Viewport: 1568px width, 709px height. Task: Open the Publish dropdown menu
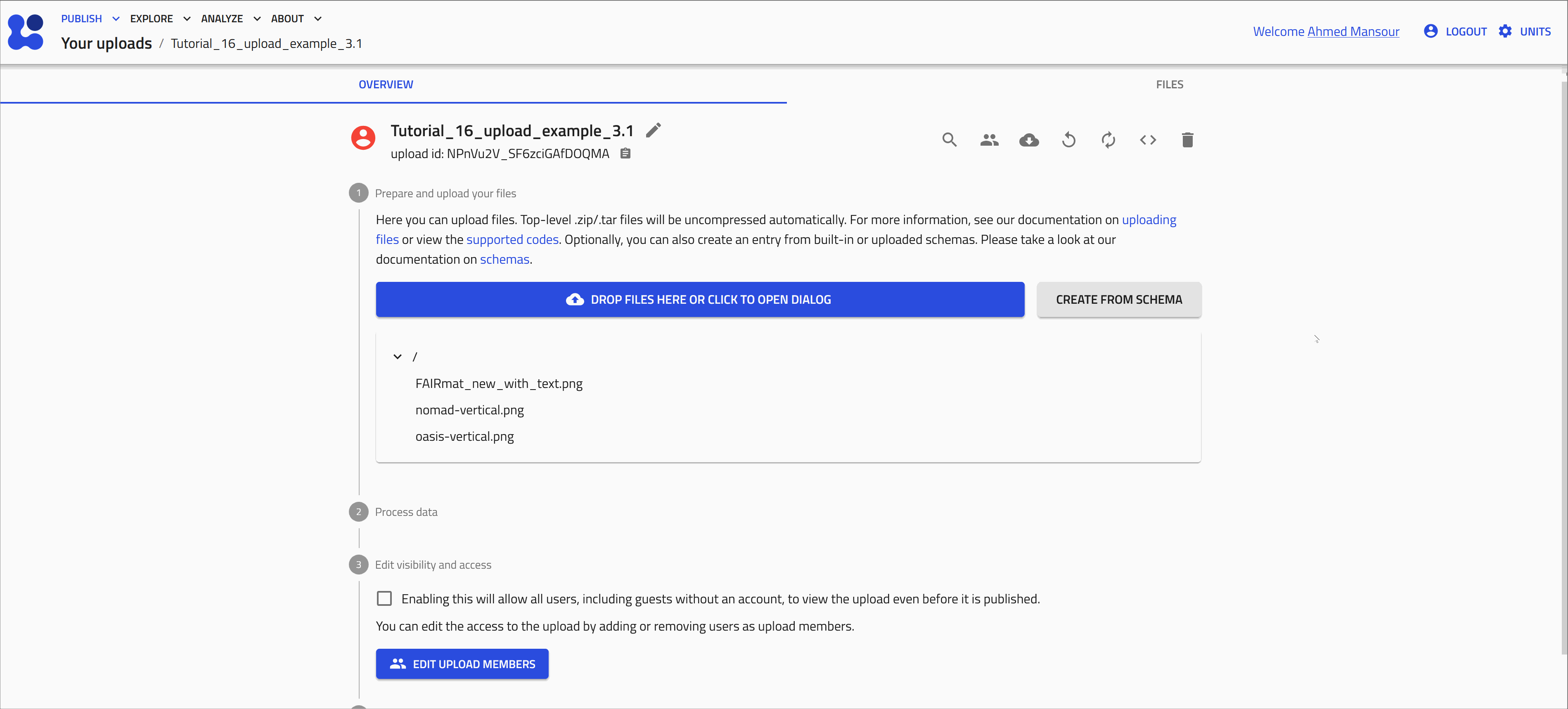click(x=90, y=19)
